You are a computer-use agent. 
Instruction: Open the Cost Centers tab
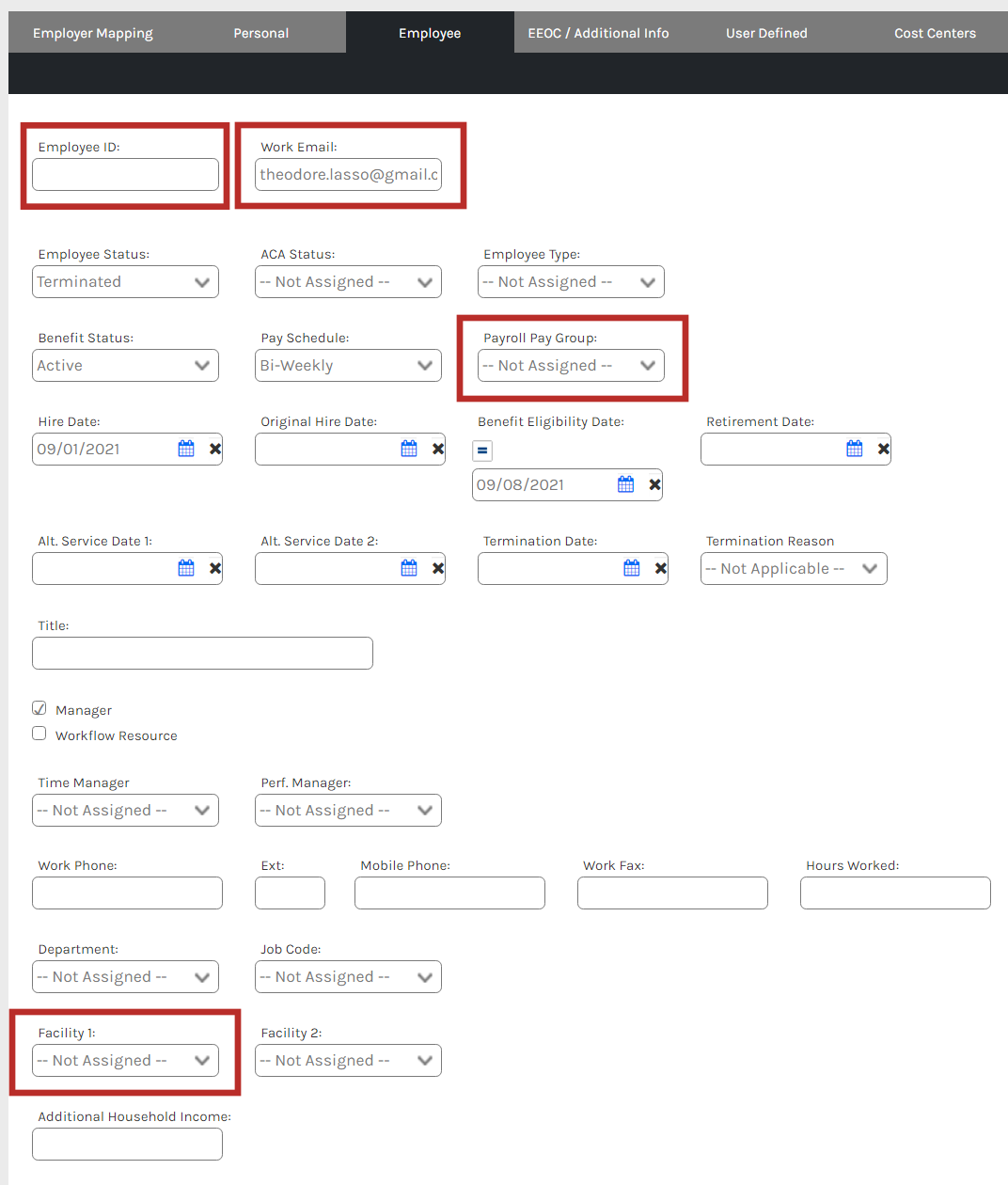coord(935,33)
